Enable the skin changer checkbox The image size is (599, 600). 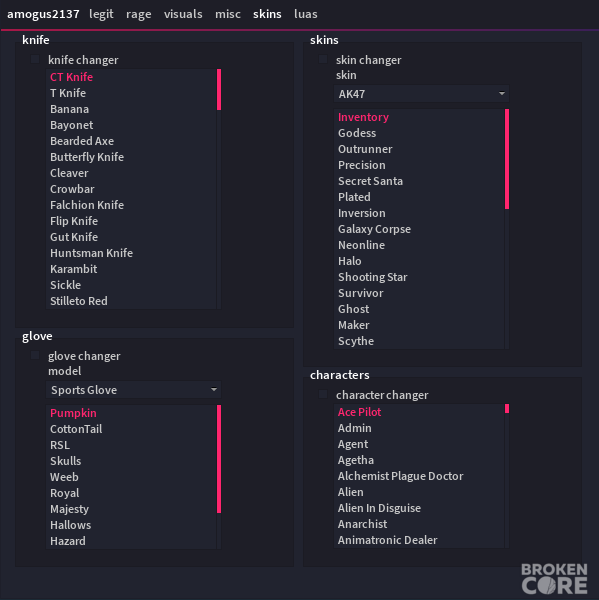coord(323,59)
